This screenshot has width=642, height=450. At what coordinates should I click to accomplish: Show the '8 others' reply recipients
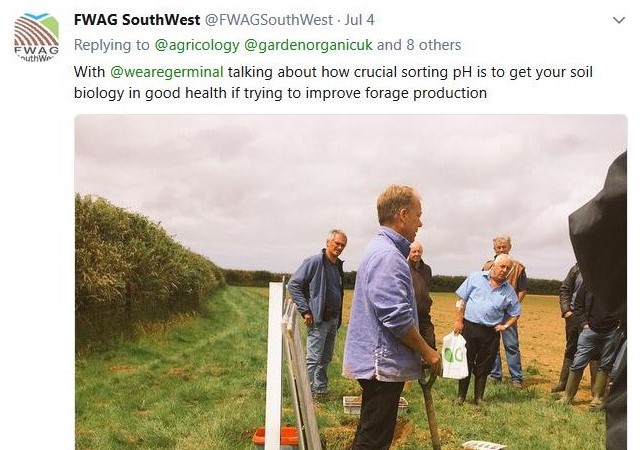434,45
